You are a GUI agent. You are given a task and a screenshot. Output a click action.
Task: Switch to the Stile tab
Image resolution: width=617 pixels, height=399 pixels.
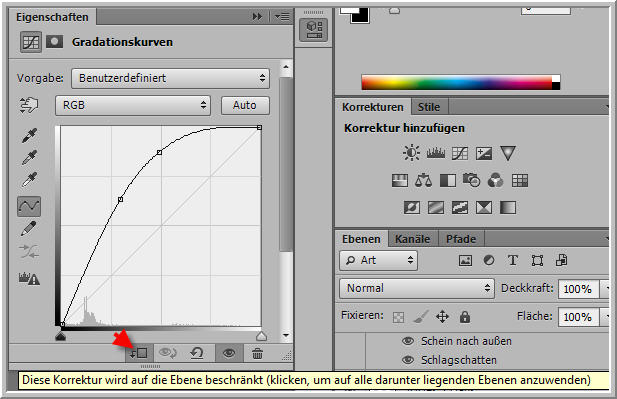[429, 107]
